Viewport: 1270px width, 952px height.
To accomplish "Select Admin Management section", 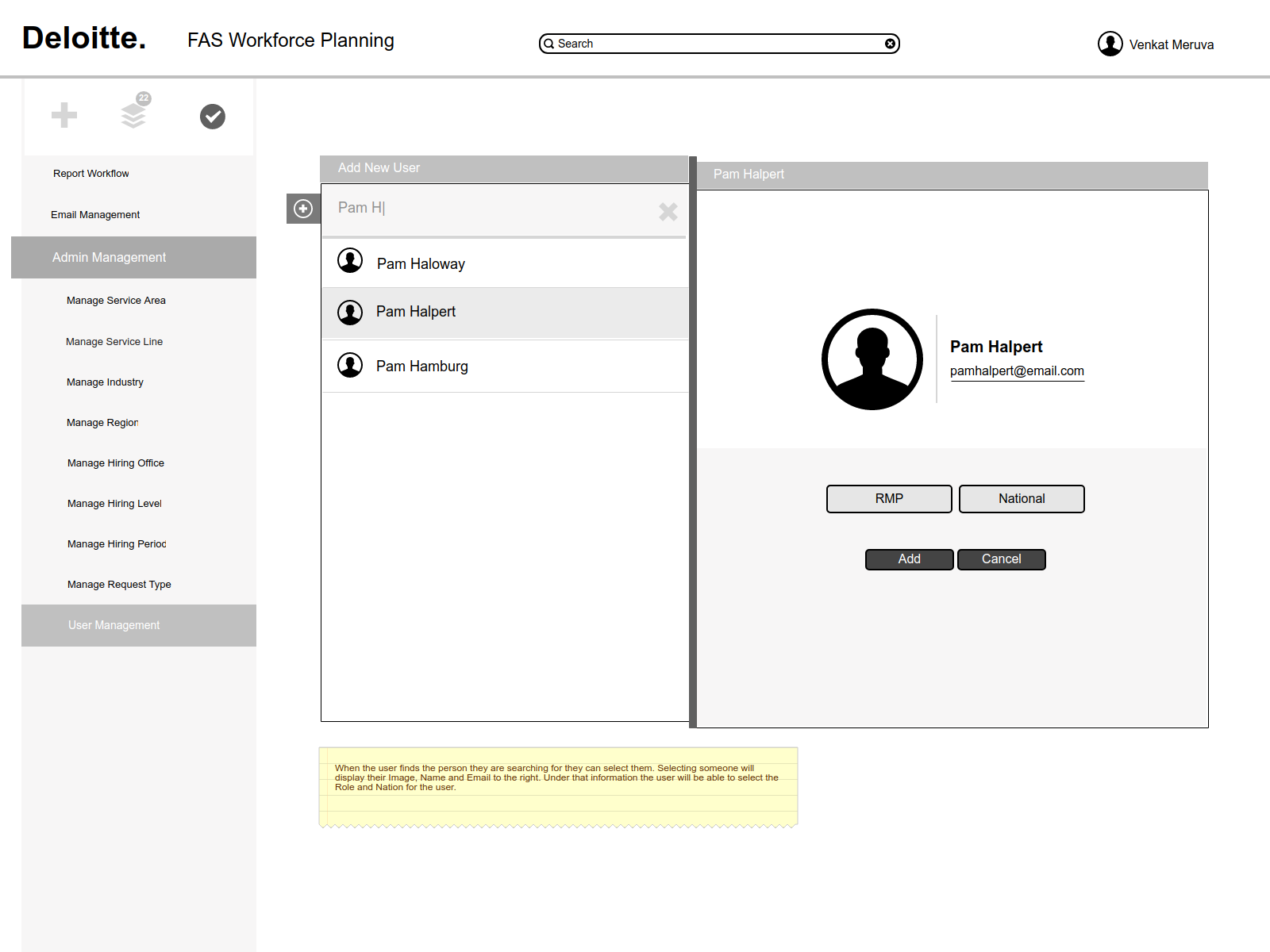I will 133,257.
